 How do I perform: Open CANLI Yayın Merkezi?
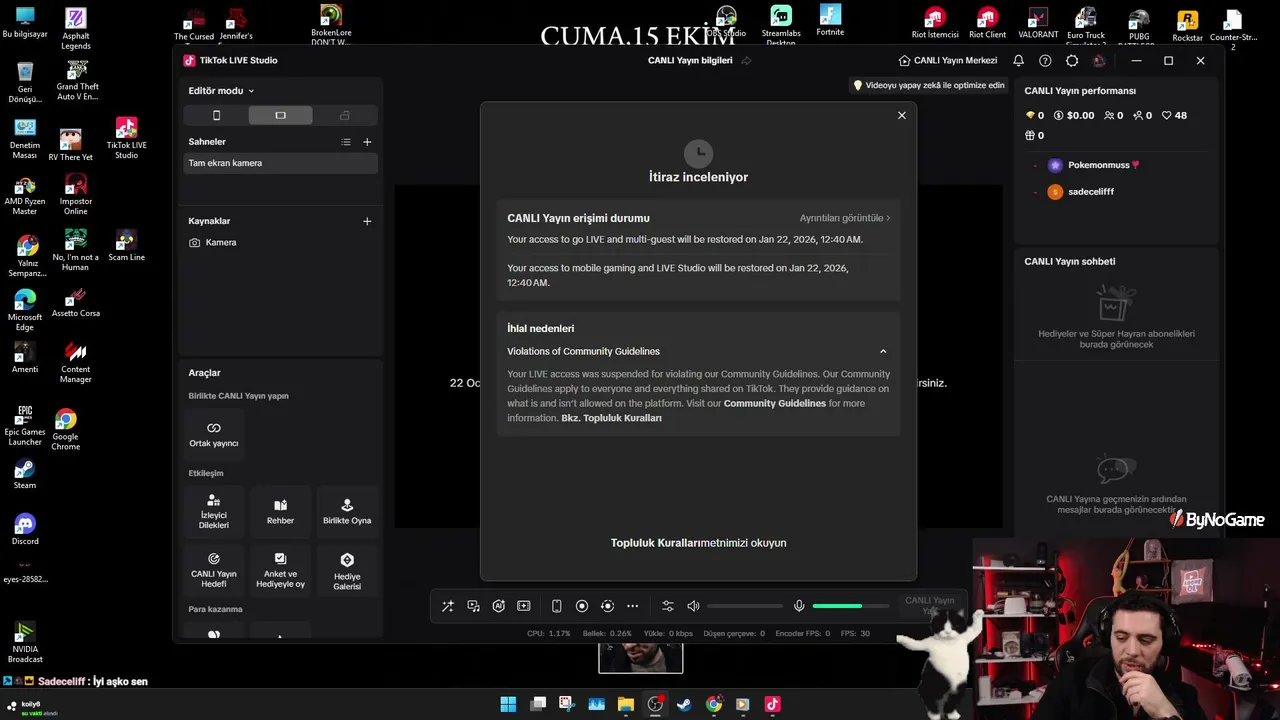tap(948, 60)
